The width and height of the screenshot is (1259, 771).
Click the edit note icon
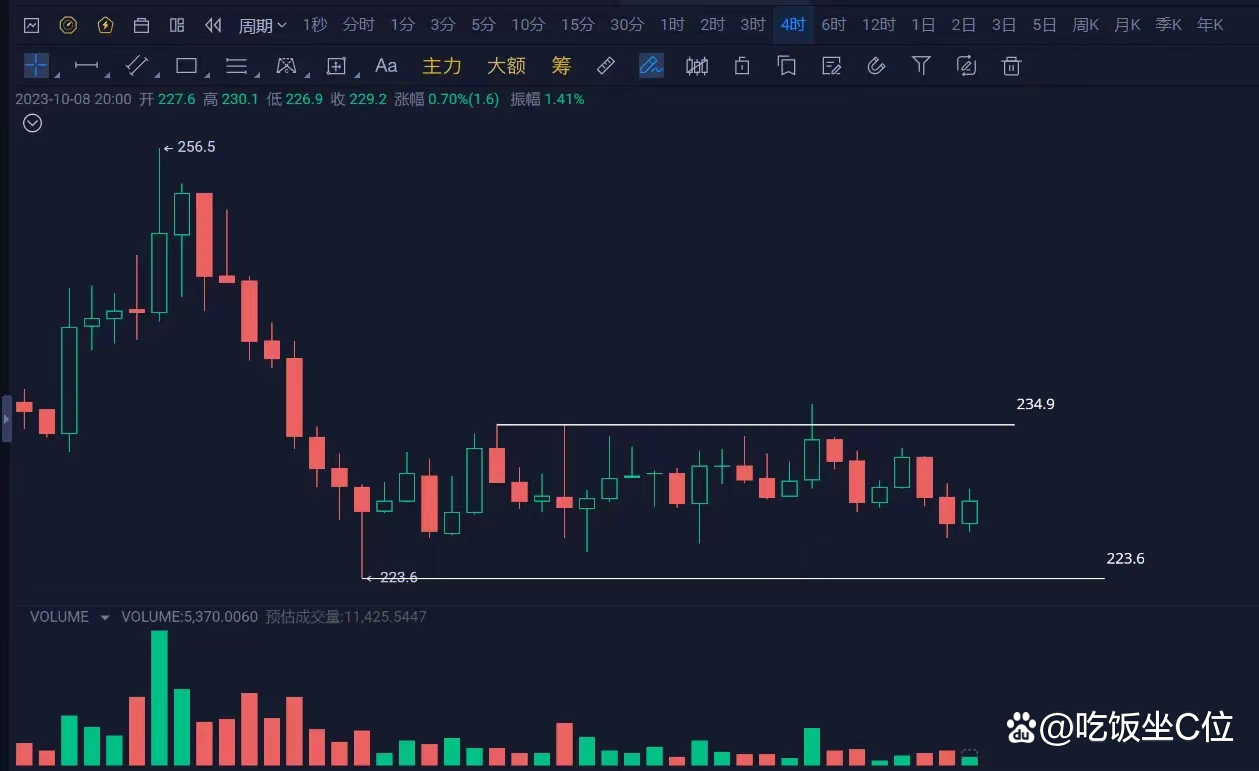(x=831, y=66)
